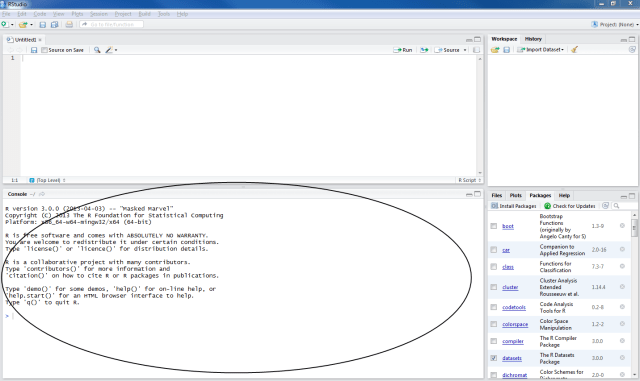
Task: Toggle the class package checkbox
Action: tap(493, 267)
